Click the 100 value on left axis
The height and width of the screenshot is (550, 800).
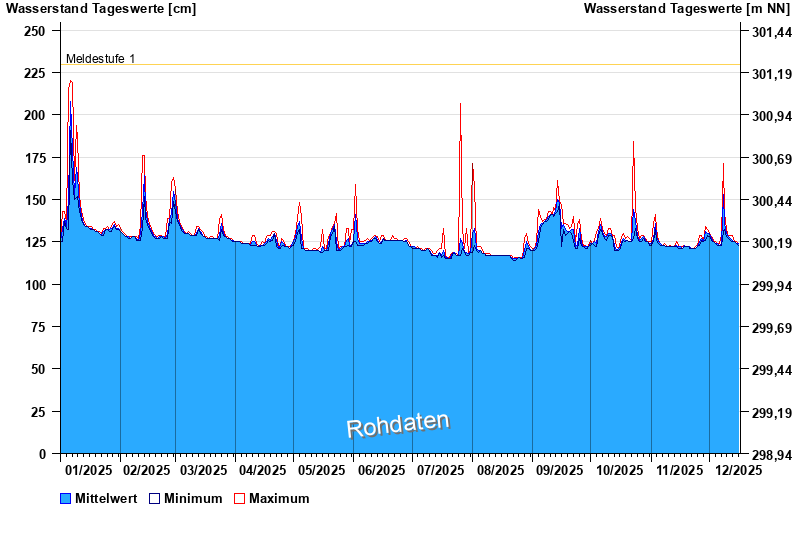tap(35, 285)
